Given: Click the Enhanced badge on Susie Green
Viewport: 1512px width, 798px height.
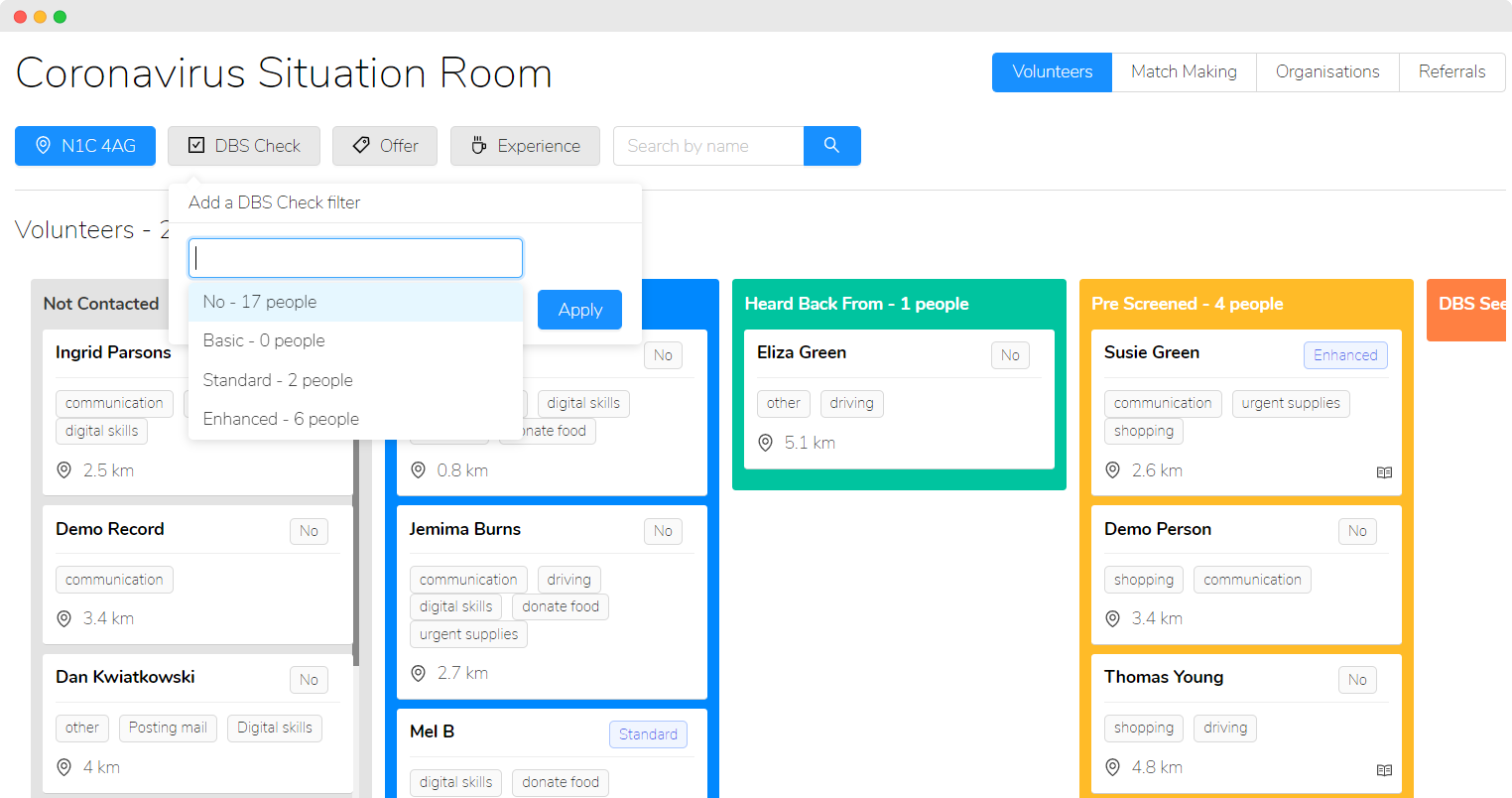Looking at the screenshot, I should tap(1345, 355).
